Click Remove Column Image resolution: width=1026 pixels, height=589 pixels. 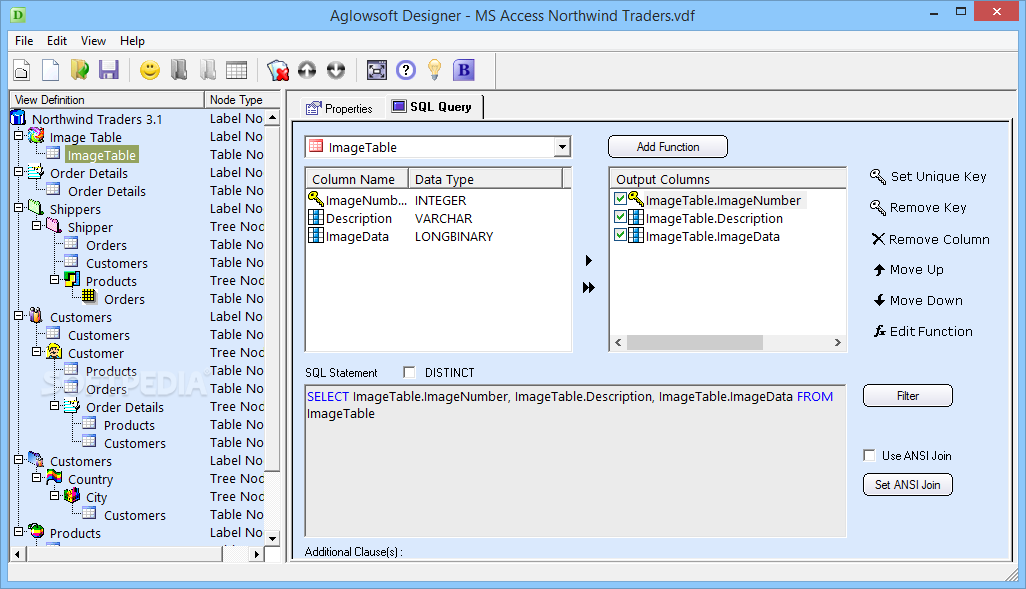[x=930, y=240]
